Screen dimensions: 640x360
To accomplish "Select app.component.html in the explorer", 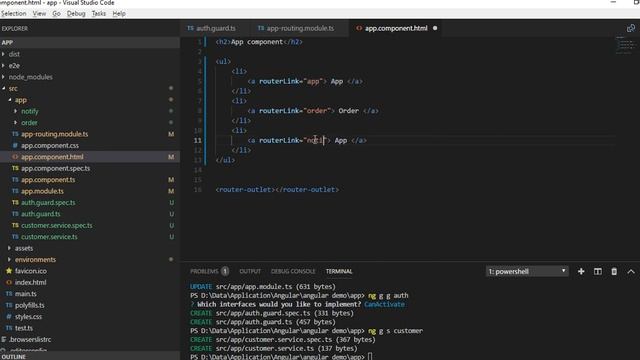I will coord(52,157).
